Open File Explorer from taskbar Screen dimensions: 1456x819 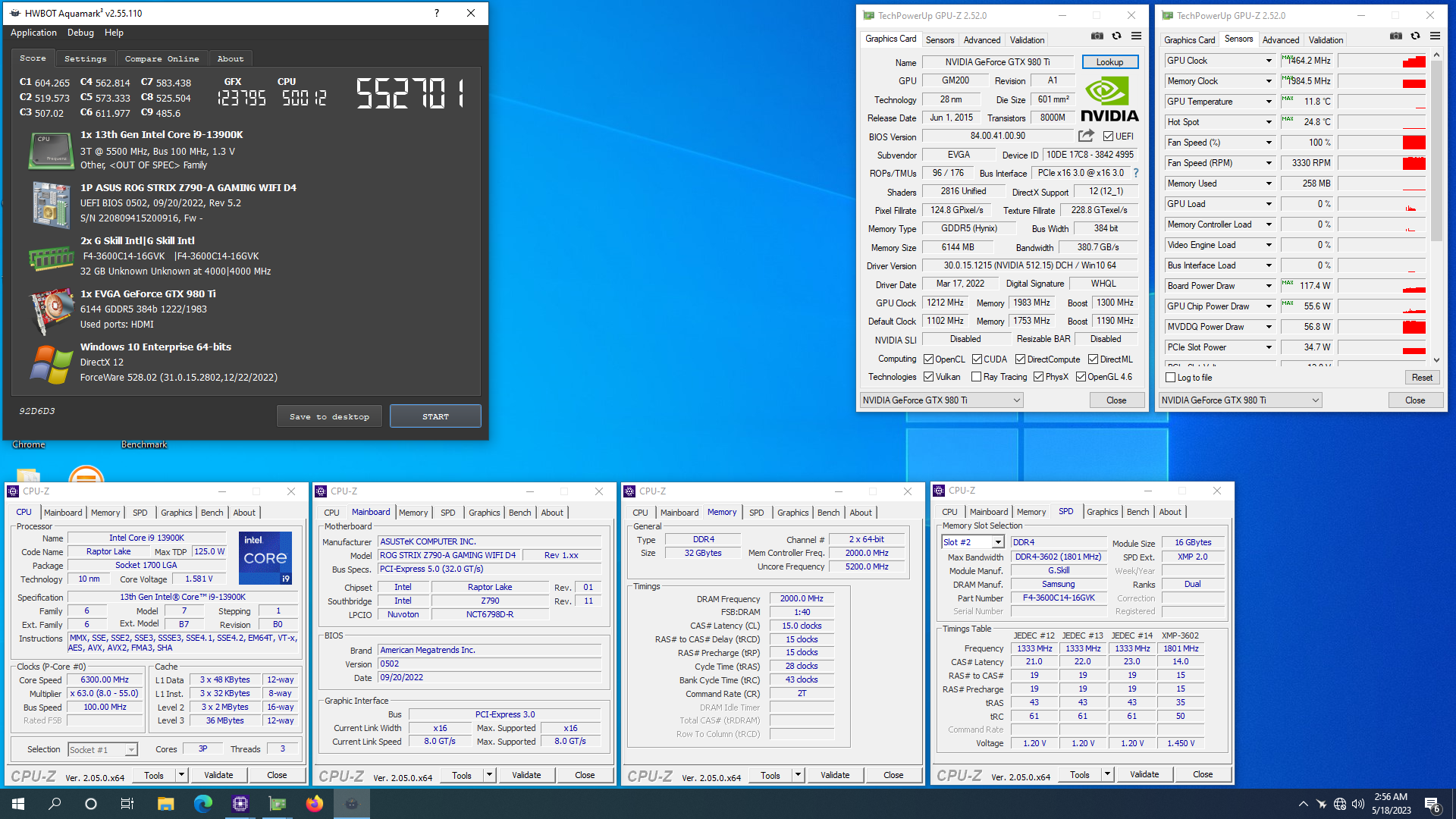165,804
